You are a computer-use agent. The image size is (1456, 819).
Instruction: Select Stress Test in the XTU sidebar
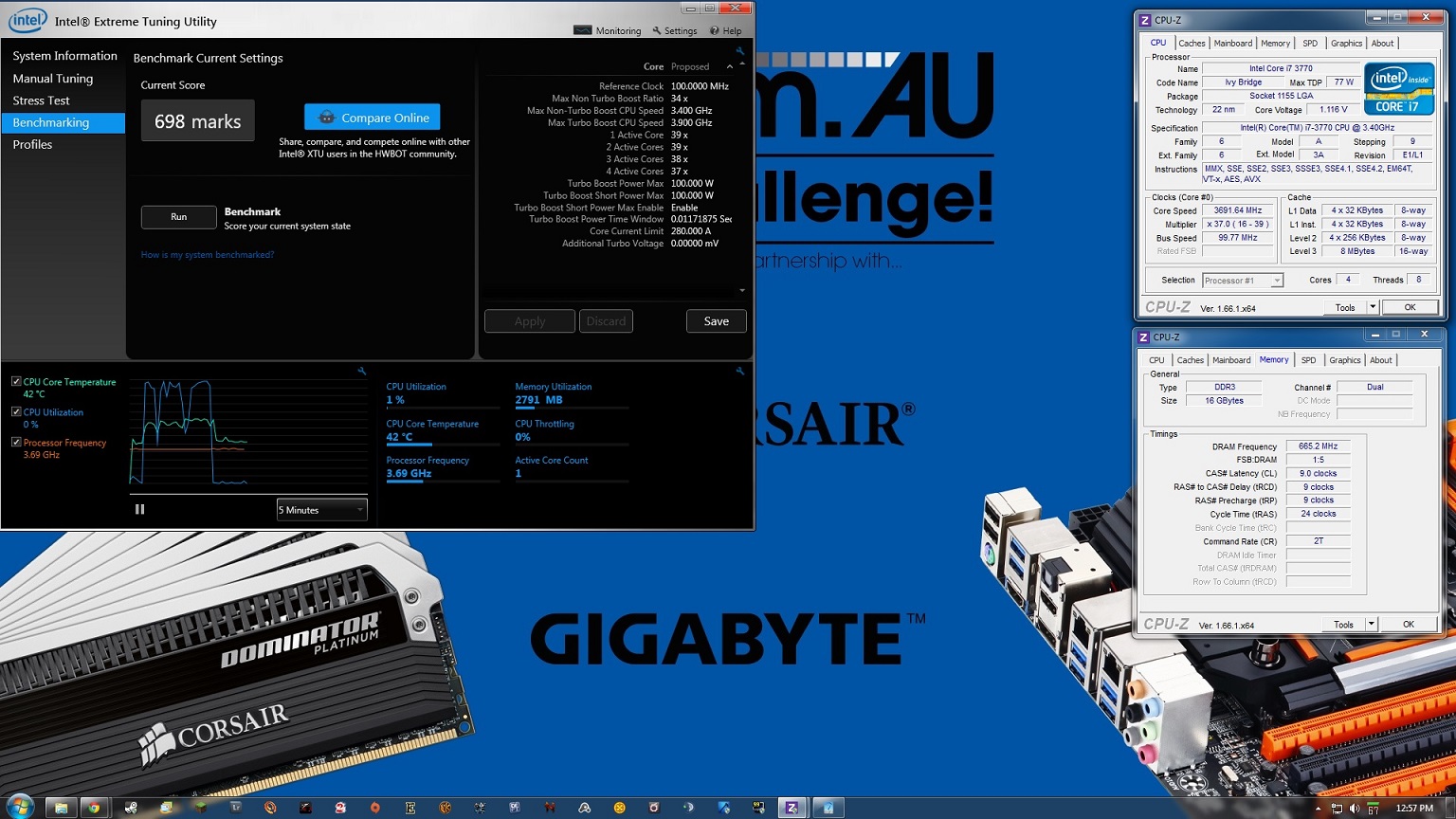(41, 100)
